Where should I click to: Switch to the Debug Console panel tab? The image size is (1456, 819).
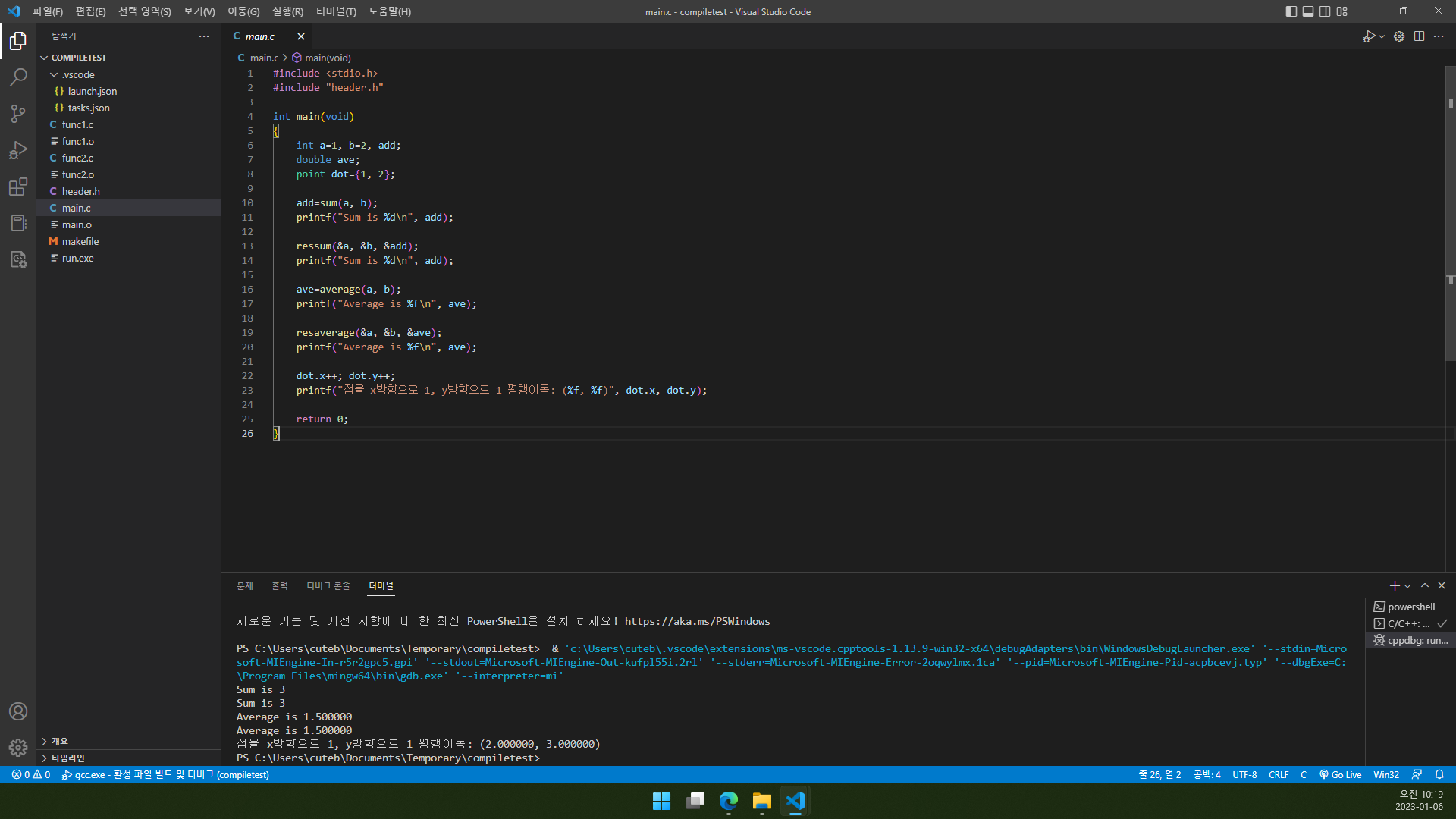click(328, 586)
